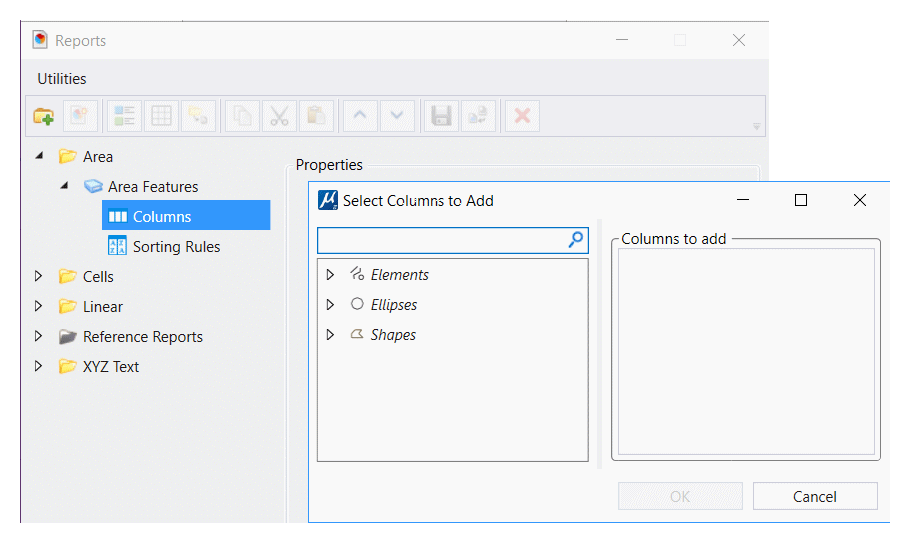Click inside the column search field
This screenshot has height=546, width=915.
coord(440,240)
